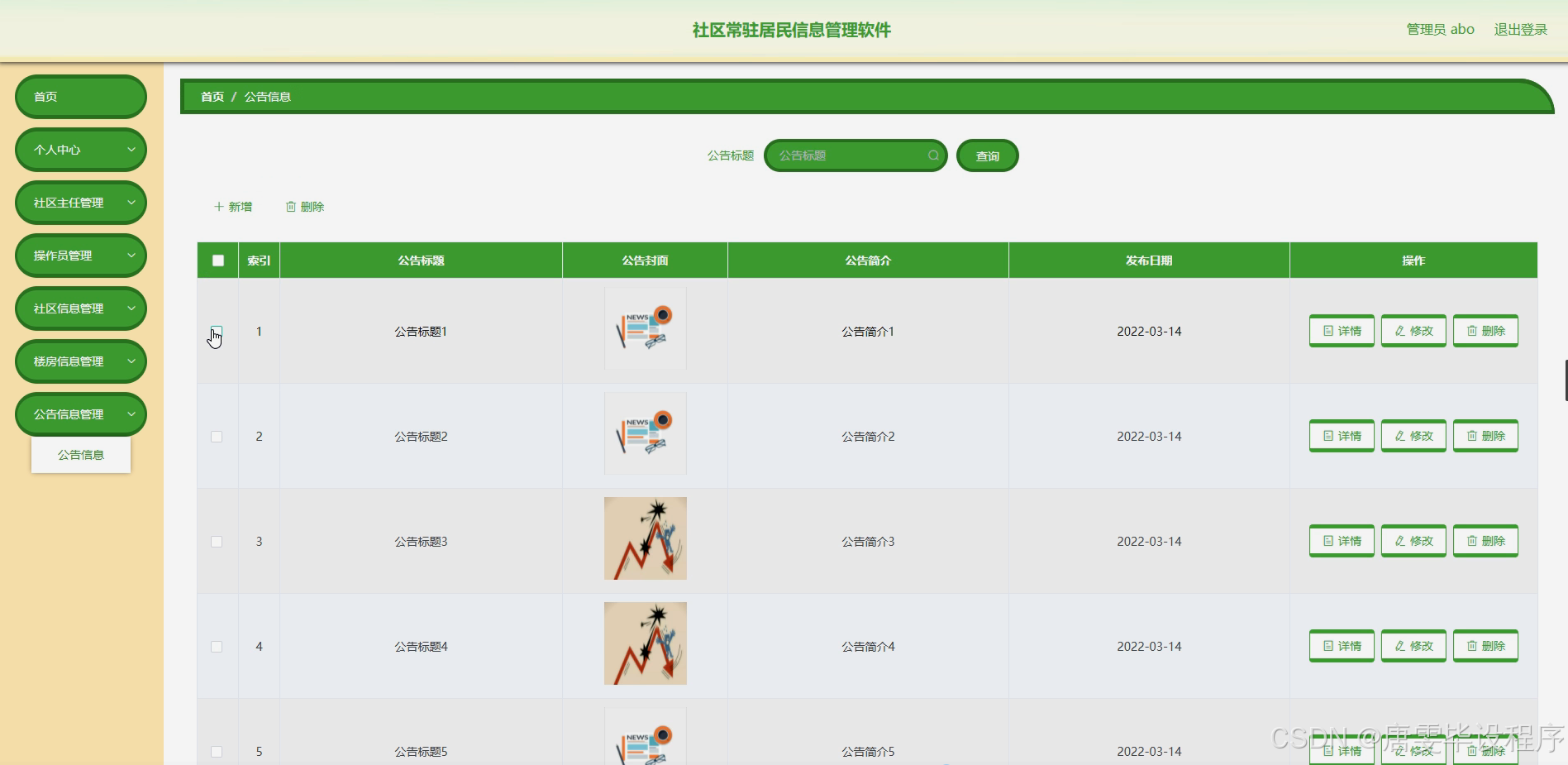Click 修改 for row 公告标题4
Image resolution: width=1568 pixels, height=765 pixels.
pos(1413,646)
